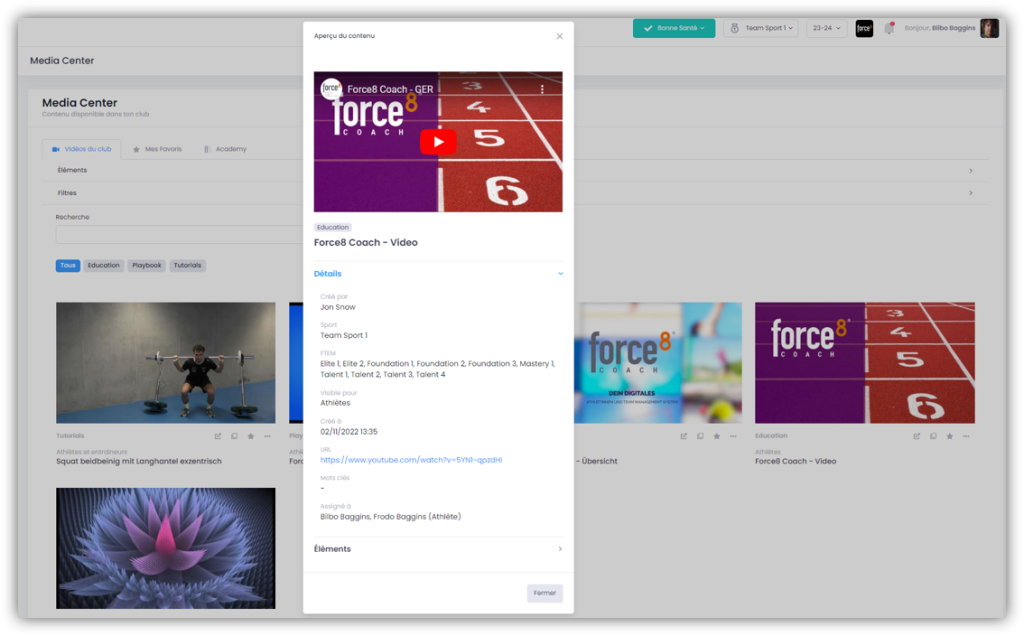The image size is (1024, 636).
Task: Copy the Squat beidbeinig video item
Action: pos(234,436)
